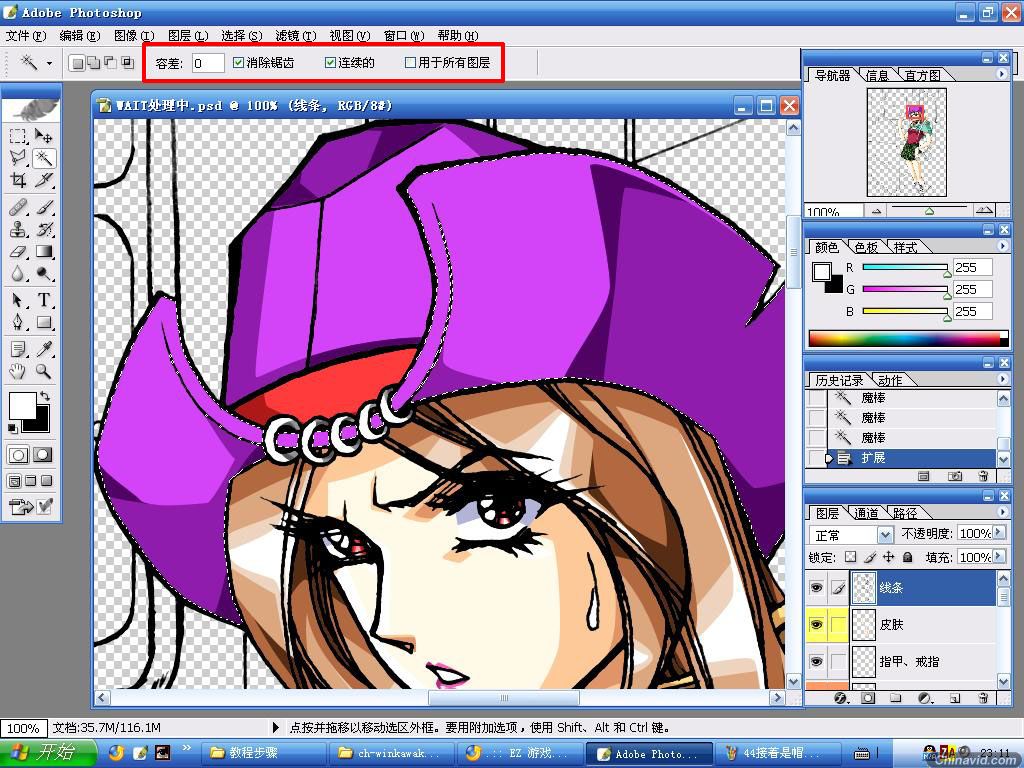This screenshot has height=768, width=1024.
Task: Uncheck the 连续的 checkbox
Action: pos(330,63)
